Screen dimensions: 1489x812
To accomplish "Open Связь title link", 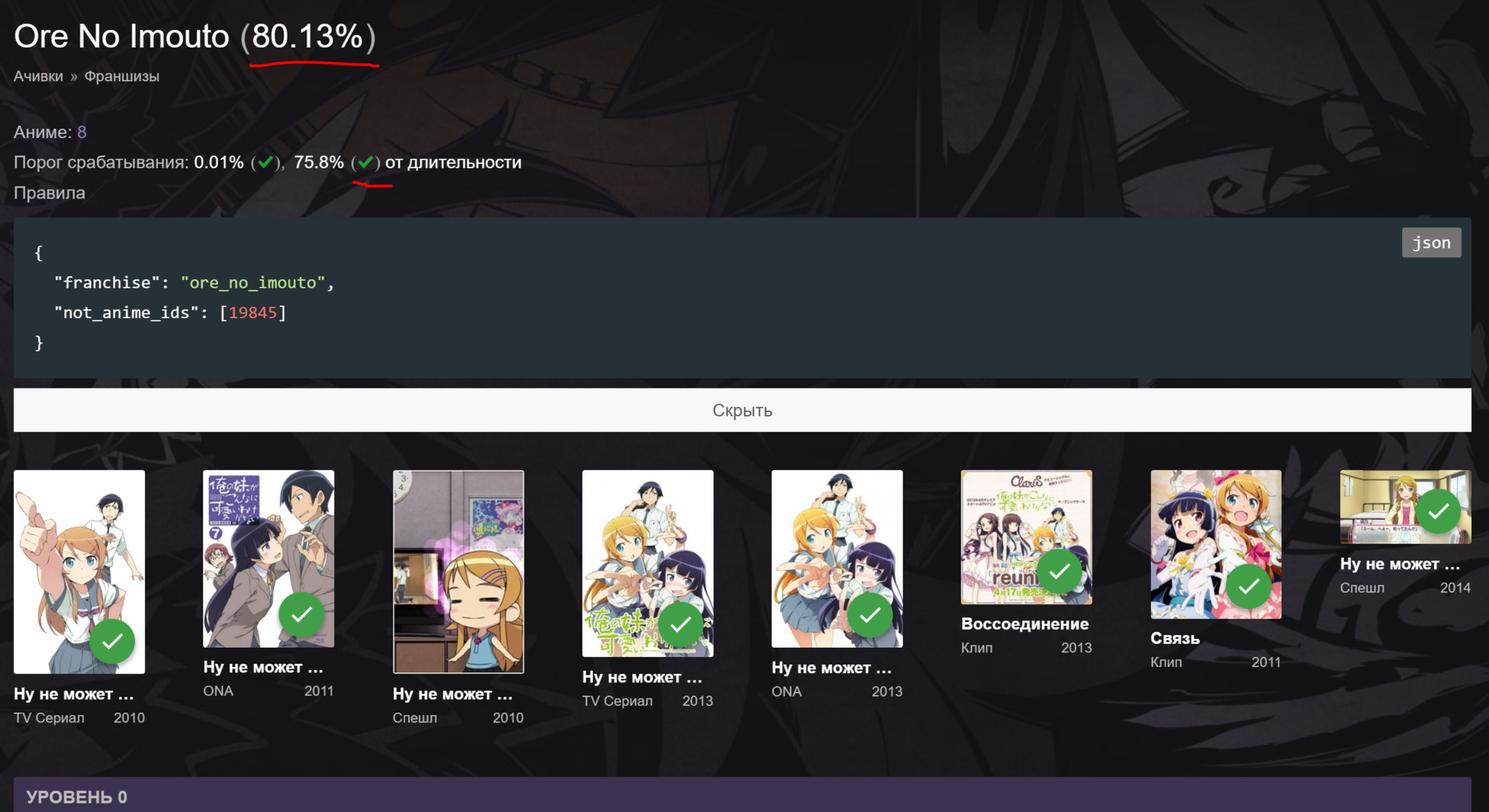I will click(x=1175, y=638).
